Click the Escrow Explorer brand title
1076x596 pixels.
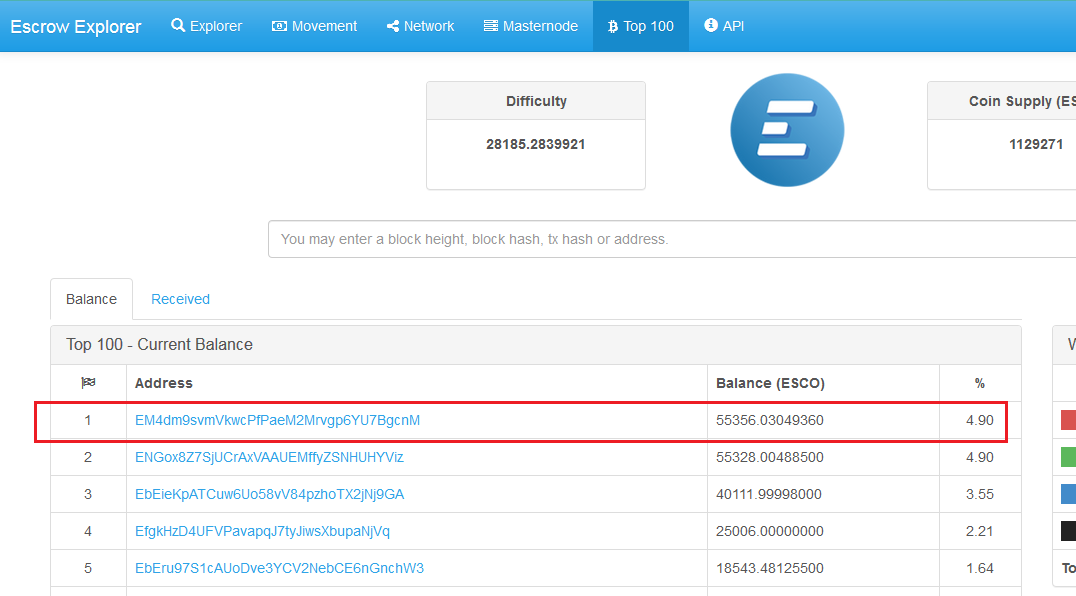(x=75, y=27)
